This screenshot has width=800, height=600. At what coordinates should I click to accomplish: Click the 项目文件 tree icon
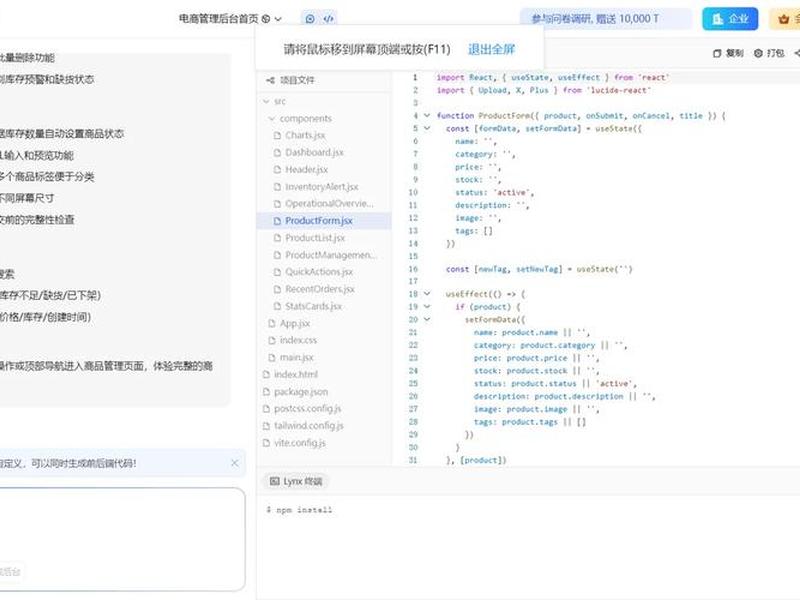(270, 80)
